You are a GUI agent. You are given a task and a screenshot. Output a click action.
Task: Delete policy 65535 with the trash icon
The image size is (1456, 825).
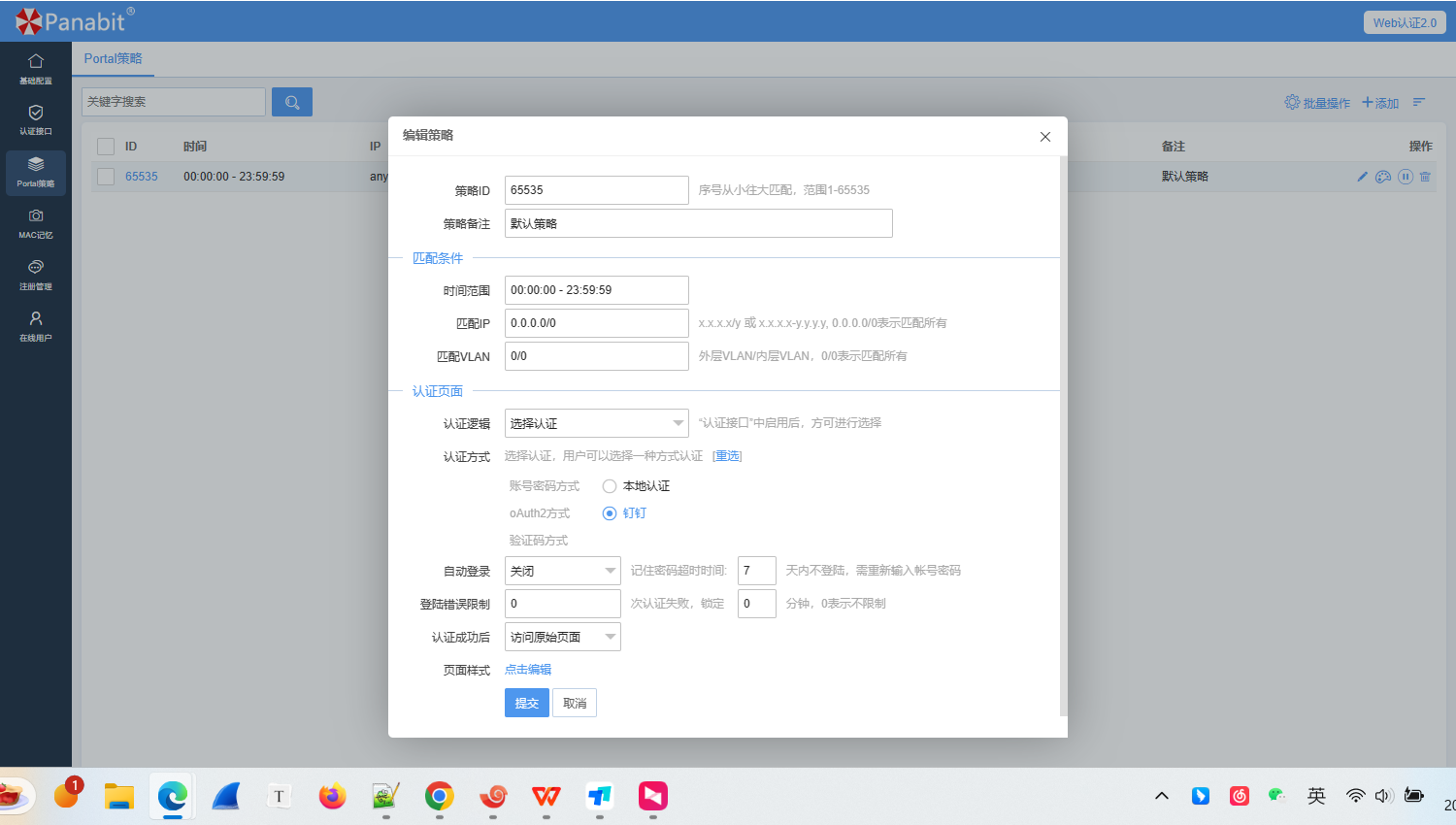pyautogui.click(x=1425, y=177)
